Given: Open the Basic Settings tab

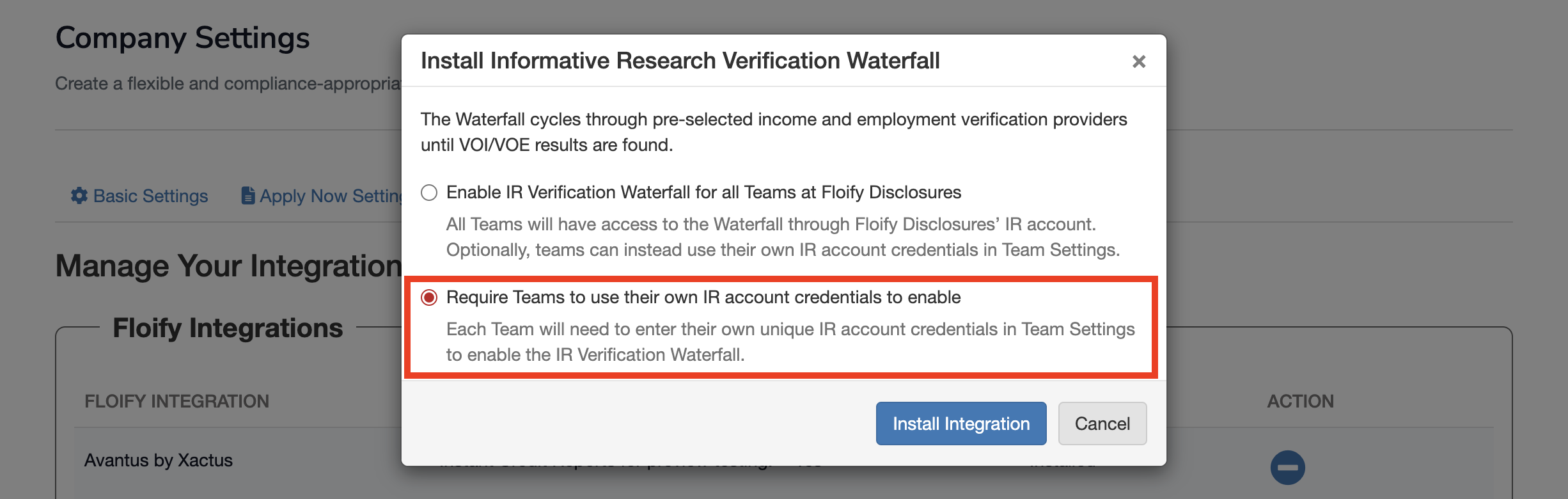Looking at the screenshot, I should click(150, 196).
